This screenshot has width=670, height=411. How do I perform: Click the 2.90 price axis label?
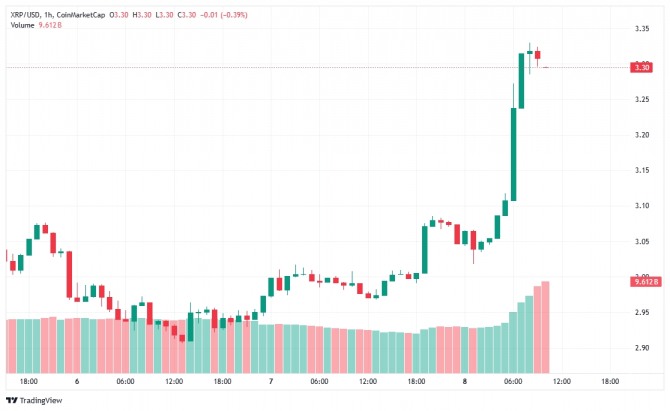coord(641,348)
